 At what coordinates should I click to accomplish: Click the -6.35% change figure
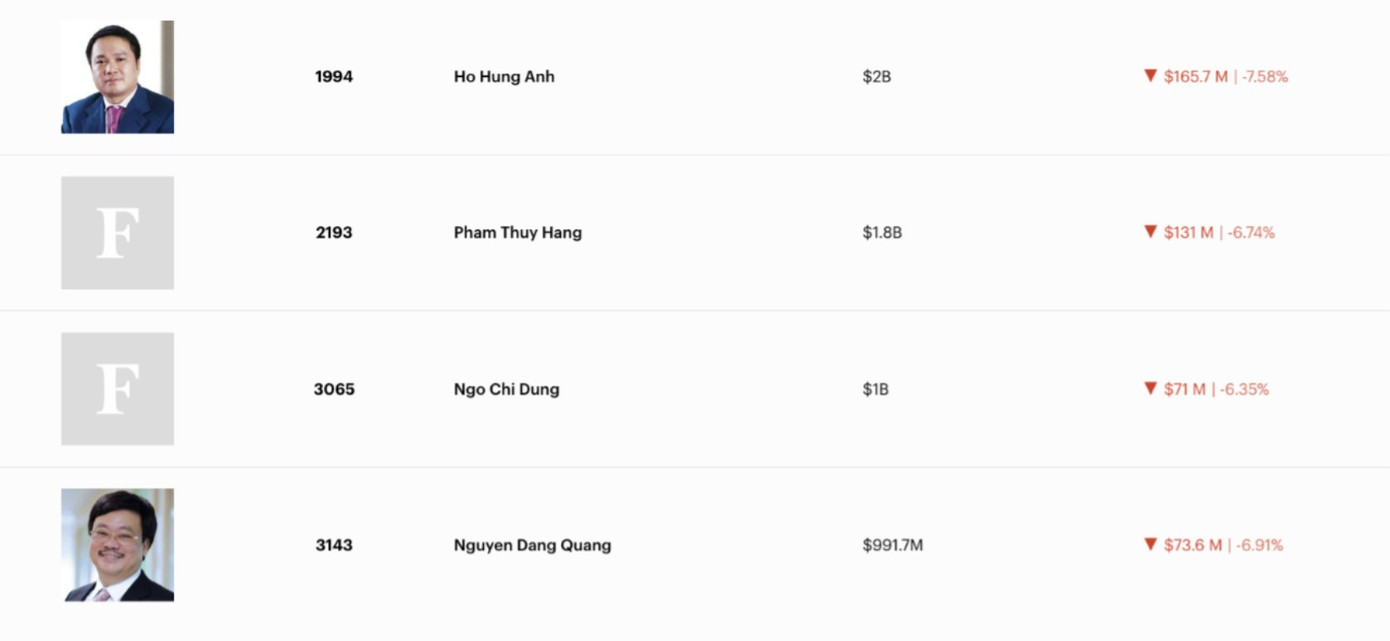pyautogui.click(x=1244, y=389)
